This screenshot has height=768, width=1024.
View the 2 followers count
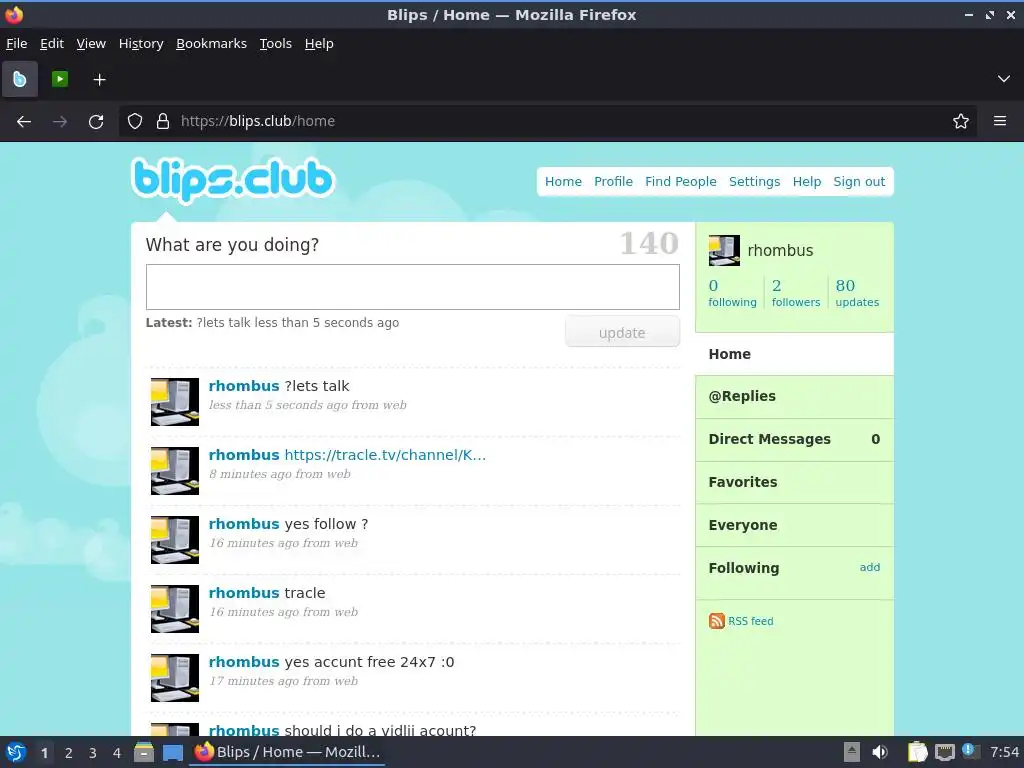coord(795,293)
